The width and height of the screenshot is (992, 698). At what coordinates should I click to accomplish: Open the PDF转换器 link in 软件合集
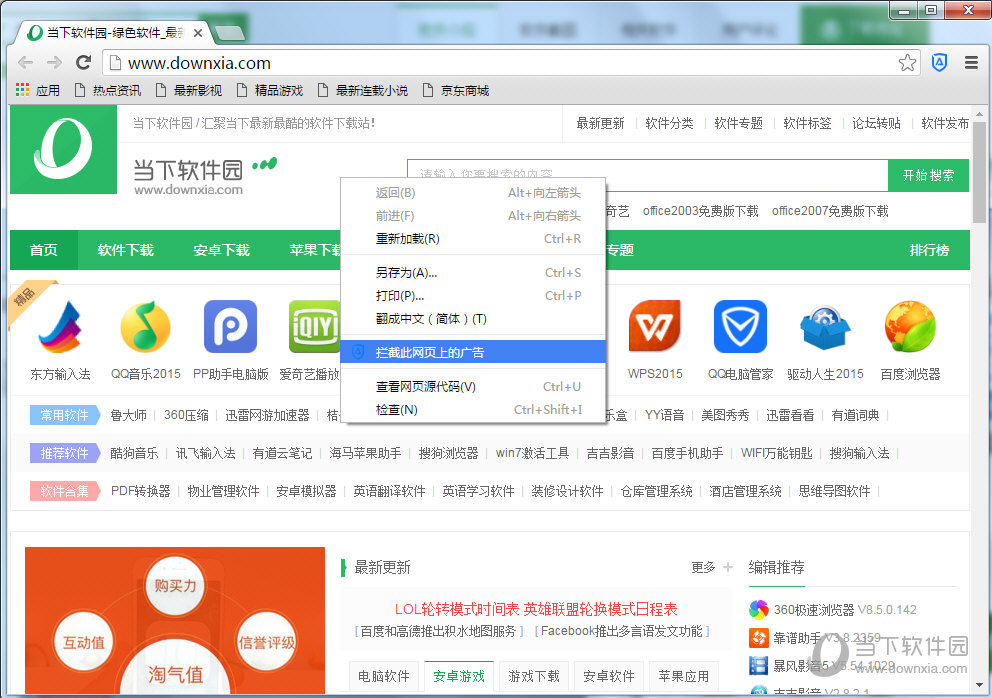point(140,491)
